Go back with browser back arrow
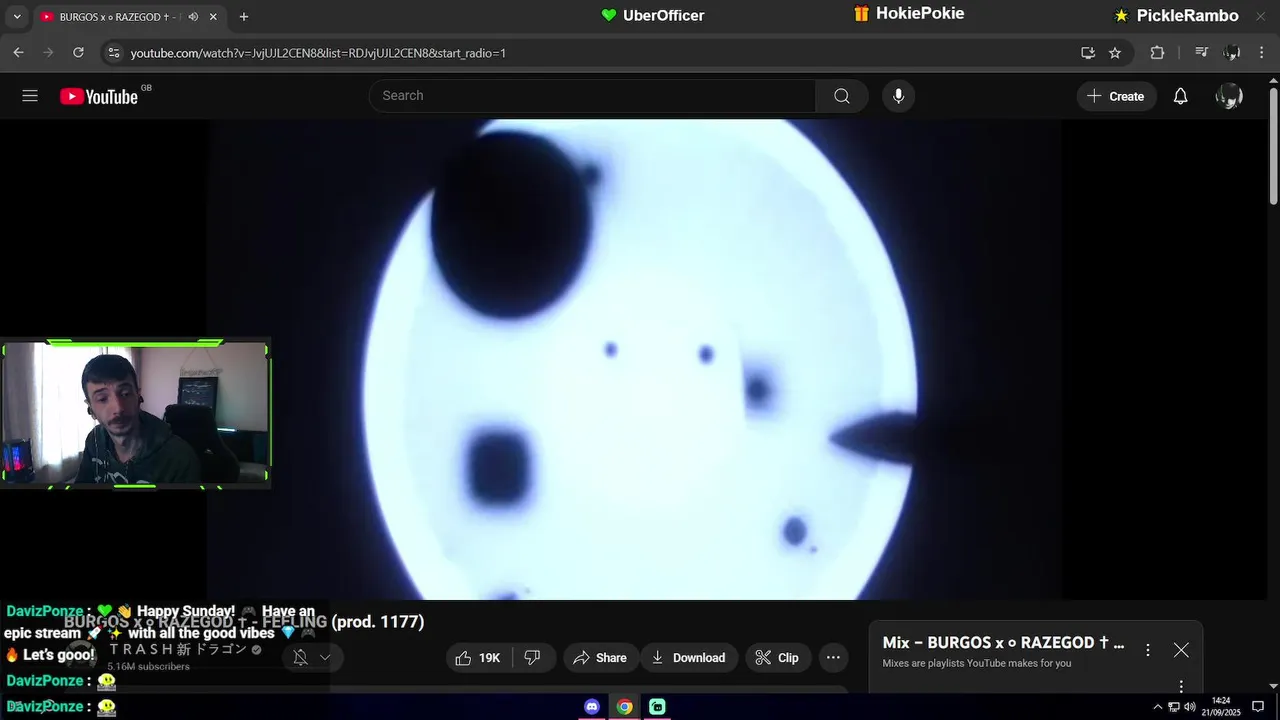 (18, 53)
